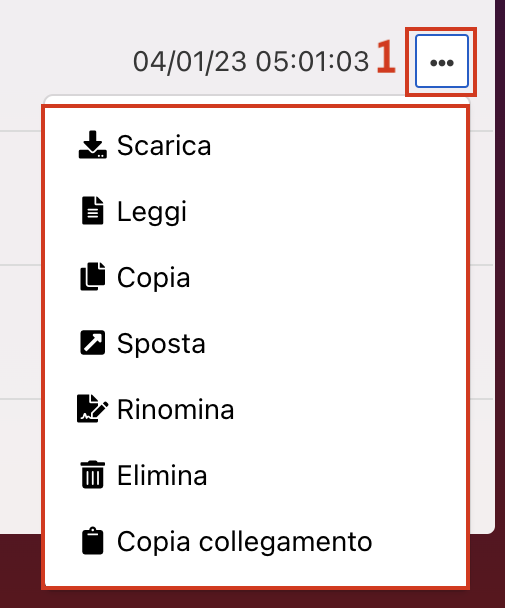Click the duplicate pages icon beside Copia

click(x=93, y=277)
